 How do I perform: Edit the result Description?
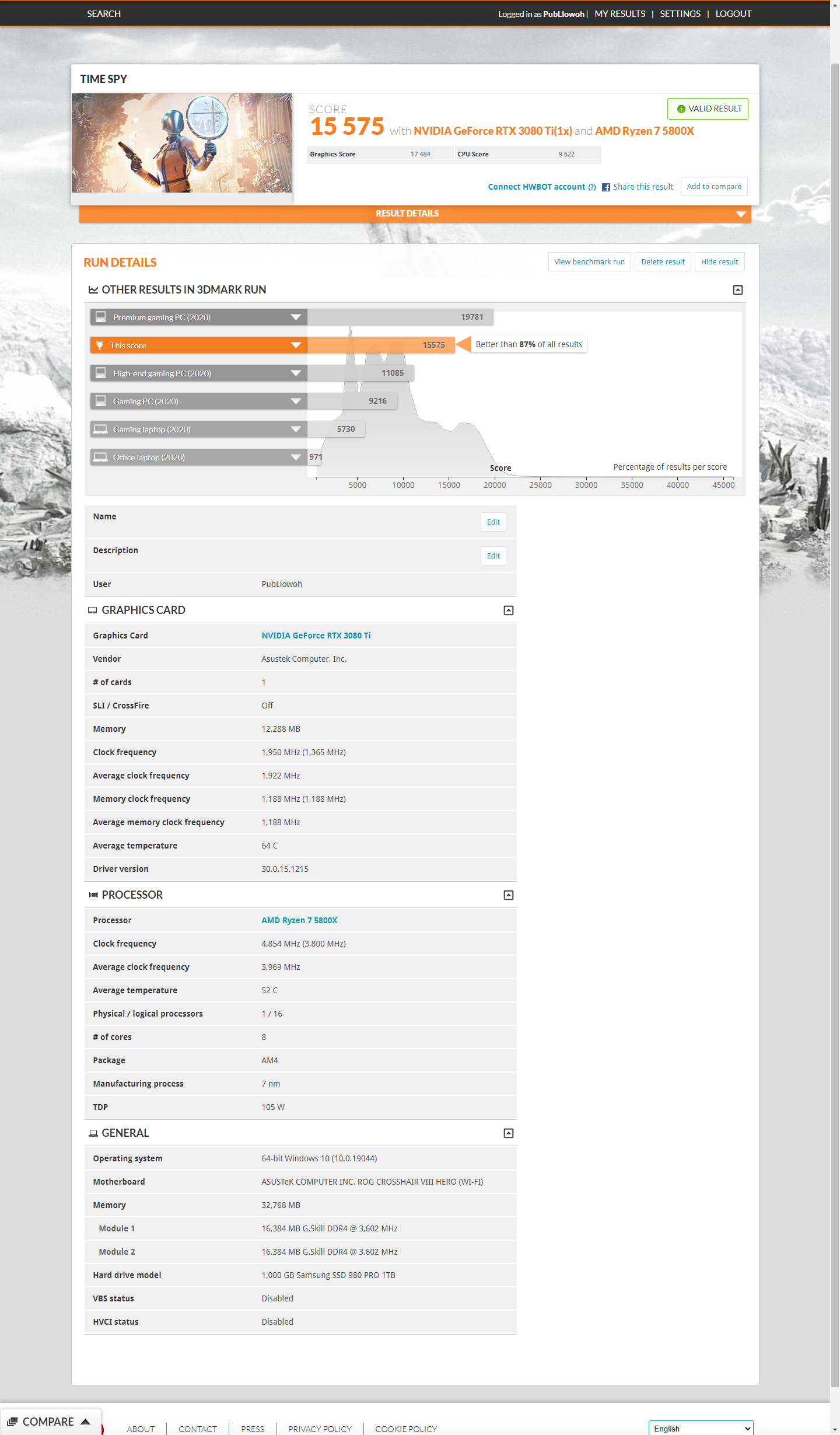(494, 556)
